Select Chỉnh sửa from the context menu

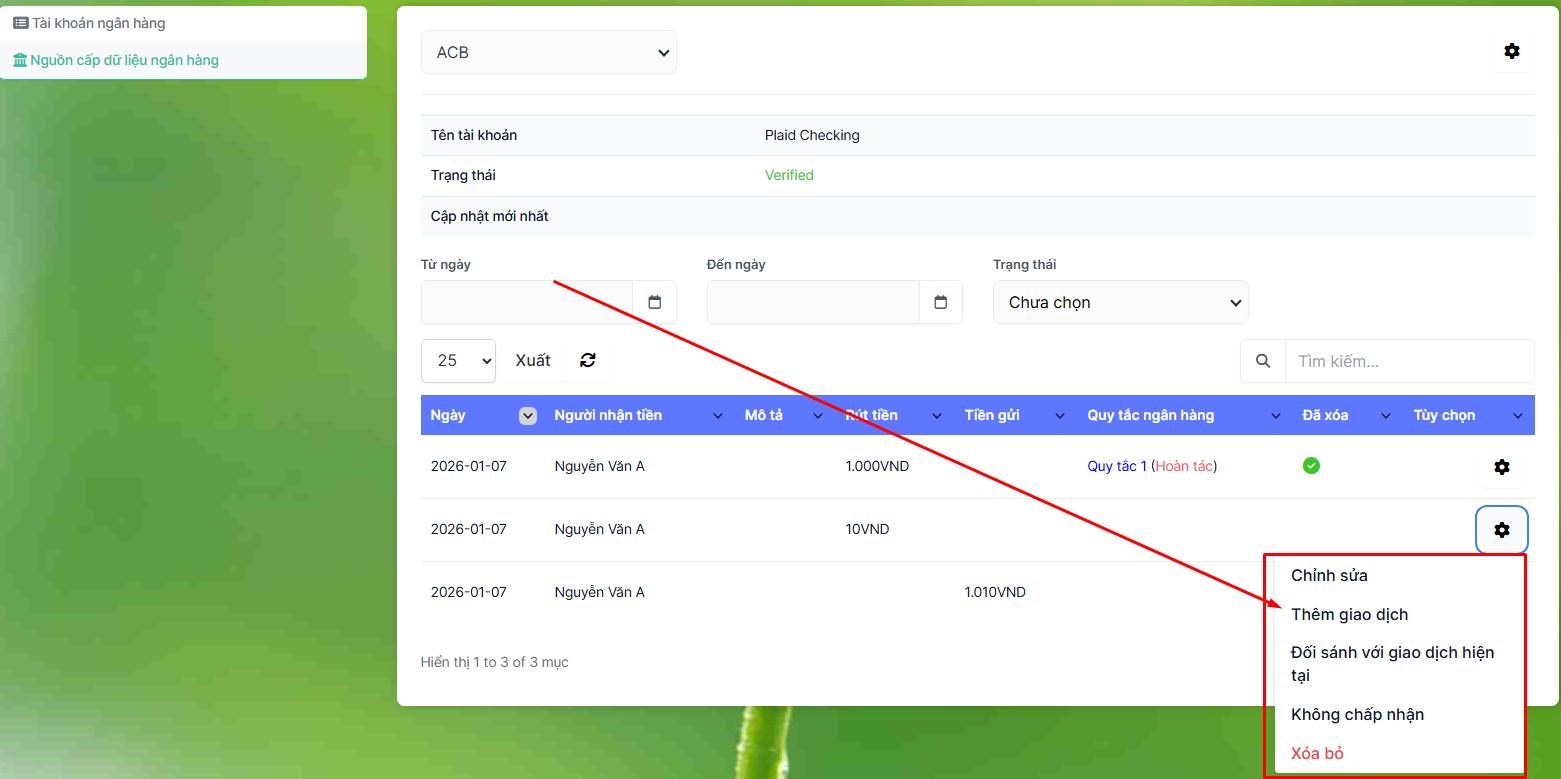pyautogui.click(x=1329, y=575)
